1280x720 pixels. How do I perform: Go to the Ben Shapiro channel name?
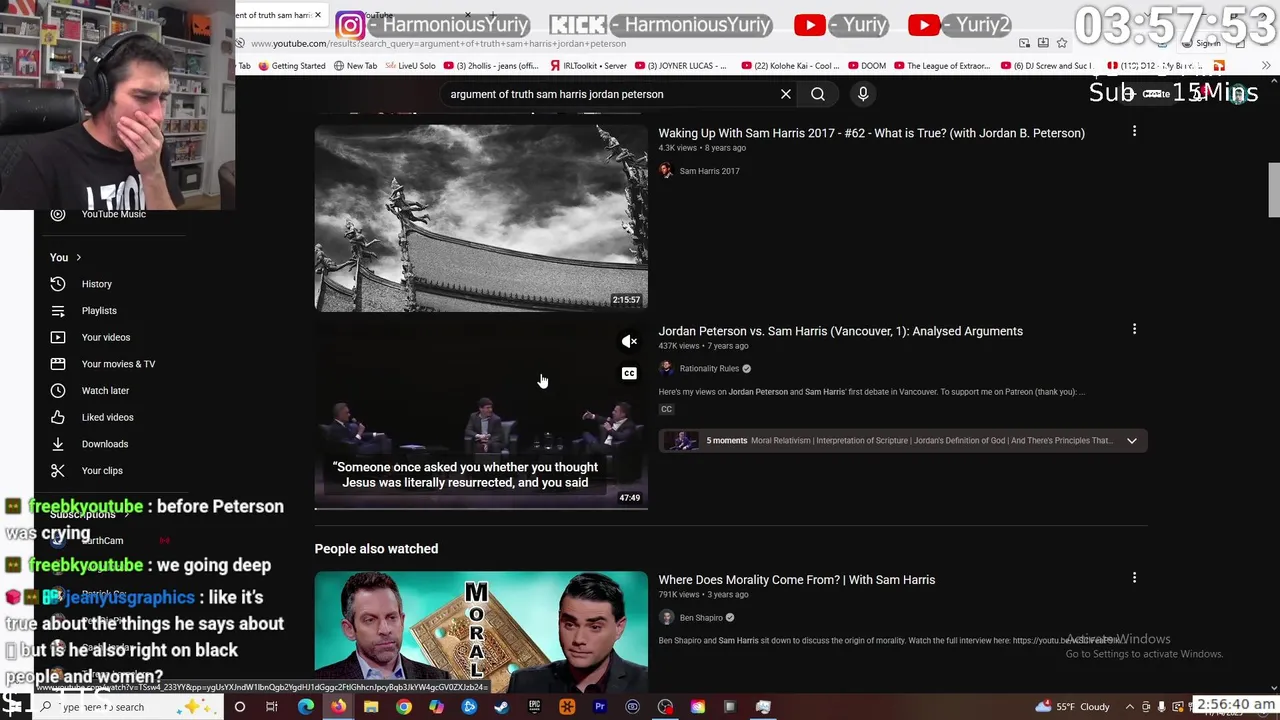[701, 618]
